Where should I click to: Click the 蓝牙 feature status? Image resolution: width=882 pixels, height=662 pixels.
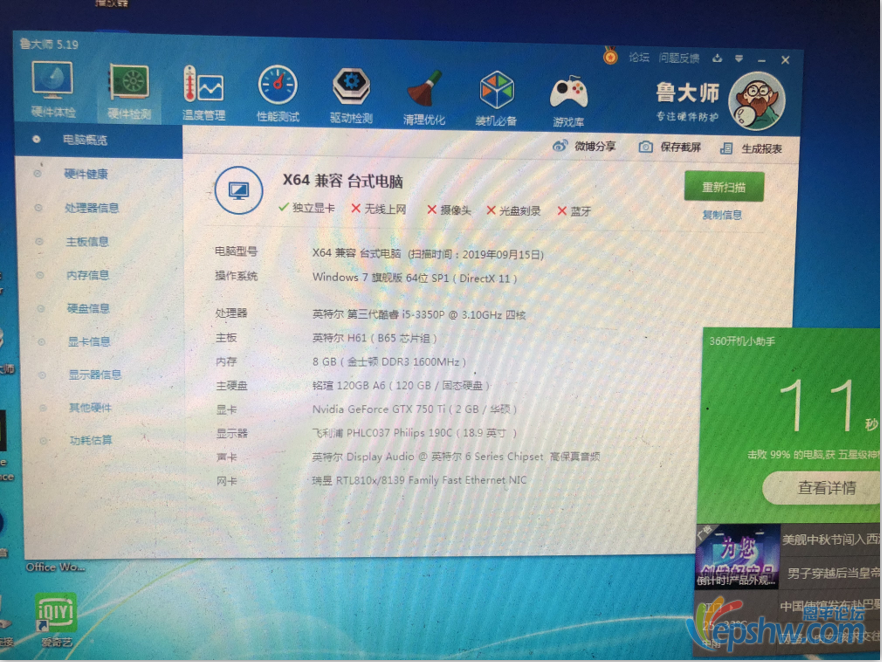(574, 211)
